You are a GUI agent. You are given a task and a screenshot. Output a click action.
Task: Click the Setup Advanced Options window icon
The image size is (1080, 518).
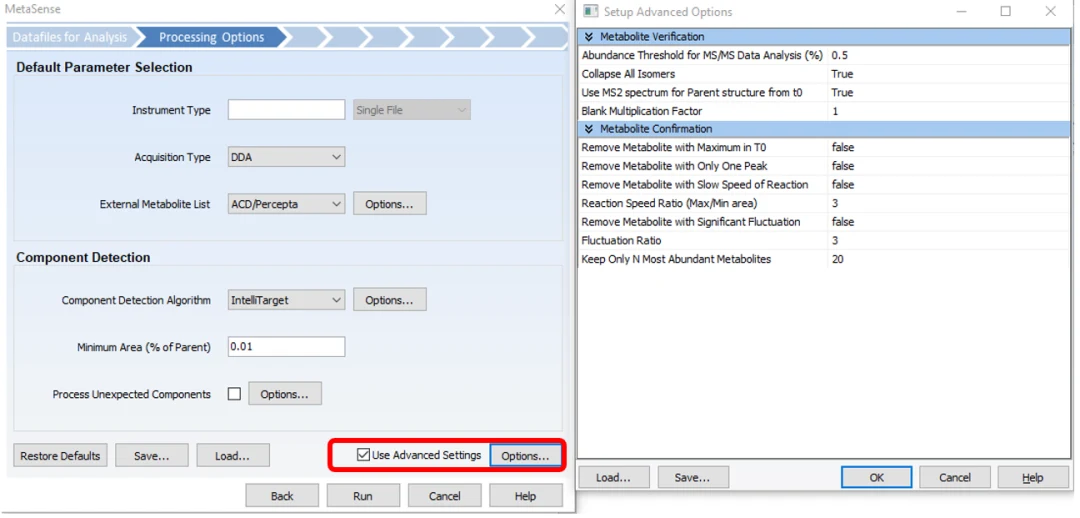click(590, 11)
